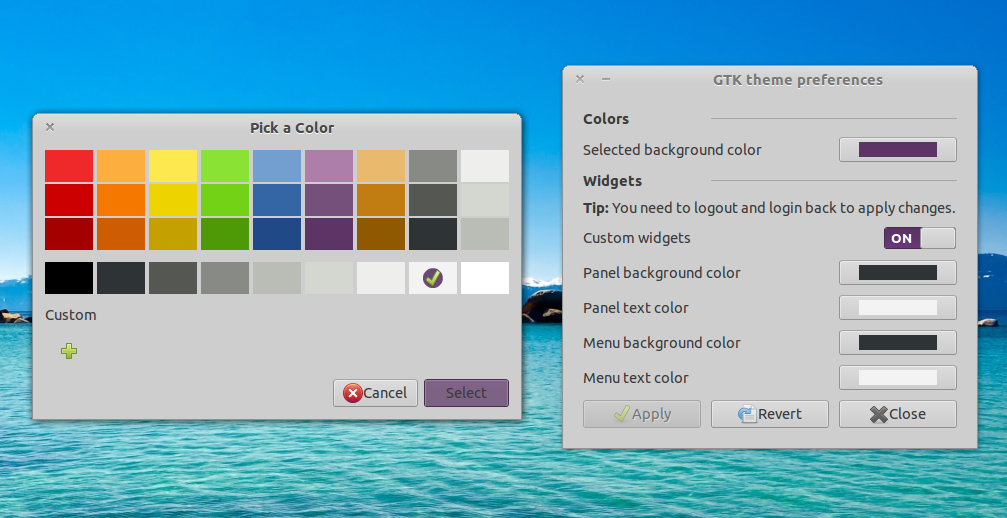Choose the pure white swatch at row end
The width and height of the screenshot is (1007, 518).
pyautogui.click(x=485, y=278)
